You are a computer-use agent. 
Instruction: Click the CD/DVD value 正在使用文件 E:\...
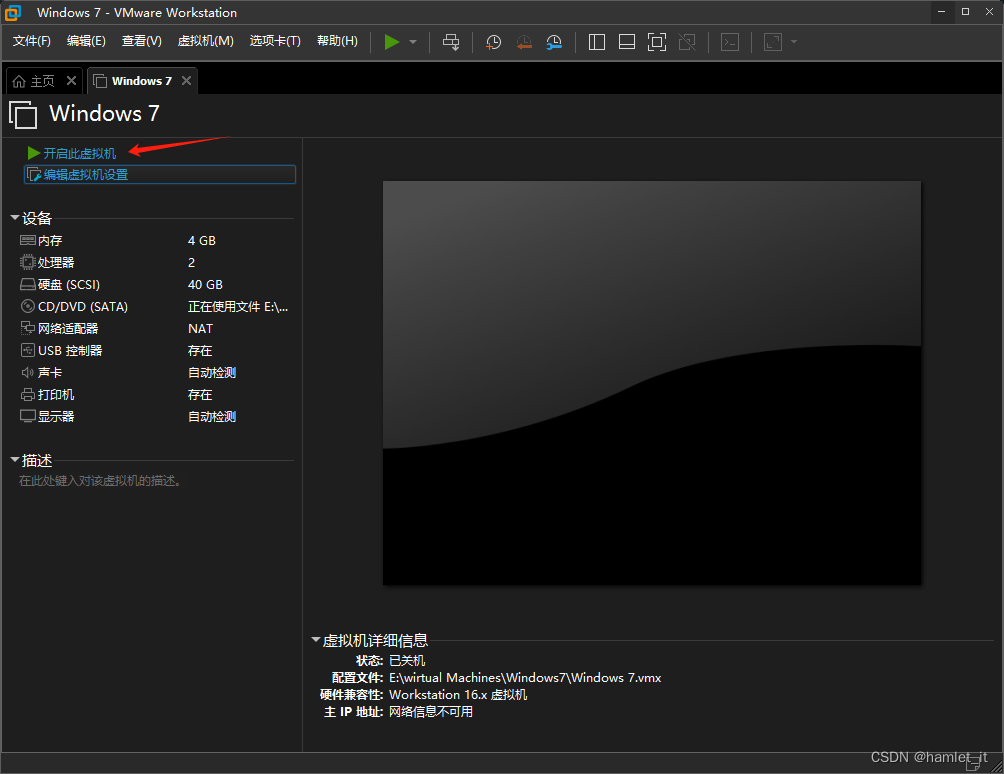[x=238, y=307]
